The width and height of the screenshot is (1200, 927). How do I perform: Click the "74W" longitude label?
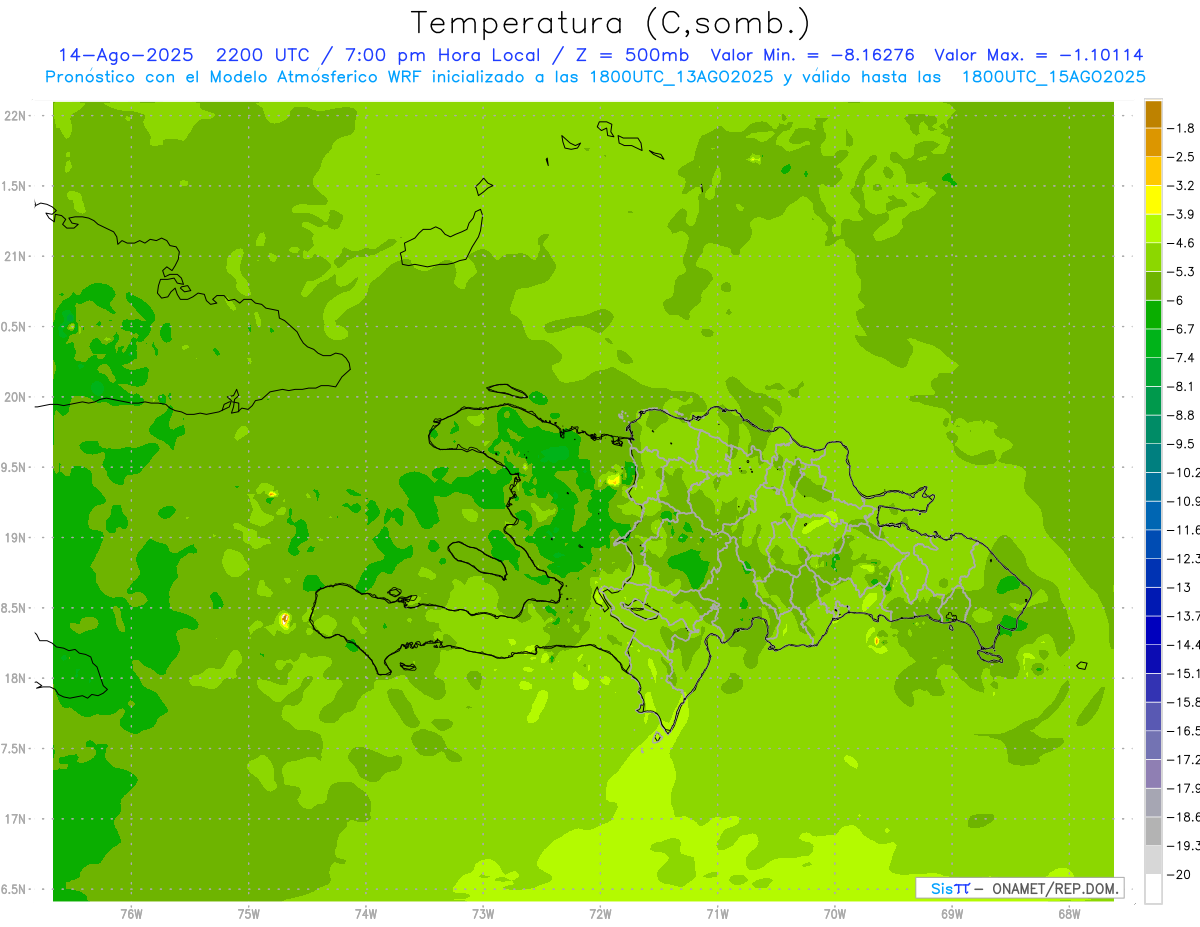[366, 913]
